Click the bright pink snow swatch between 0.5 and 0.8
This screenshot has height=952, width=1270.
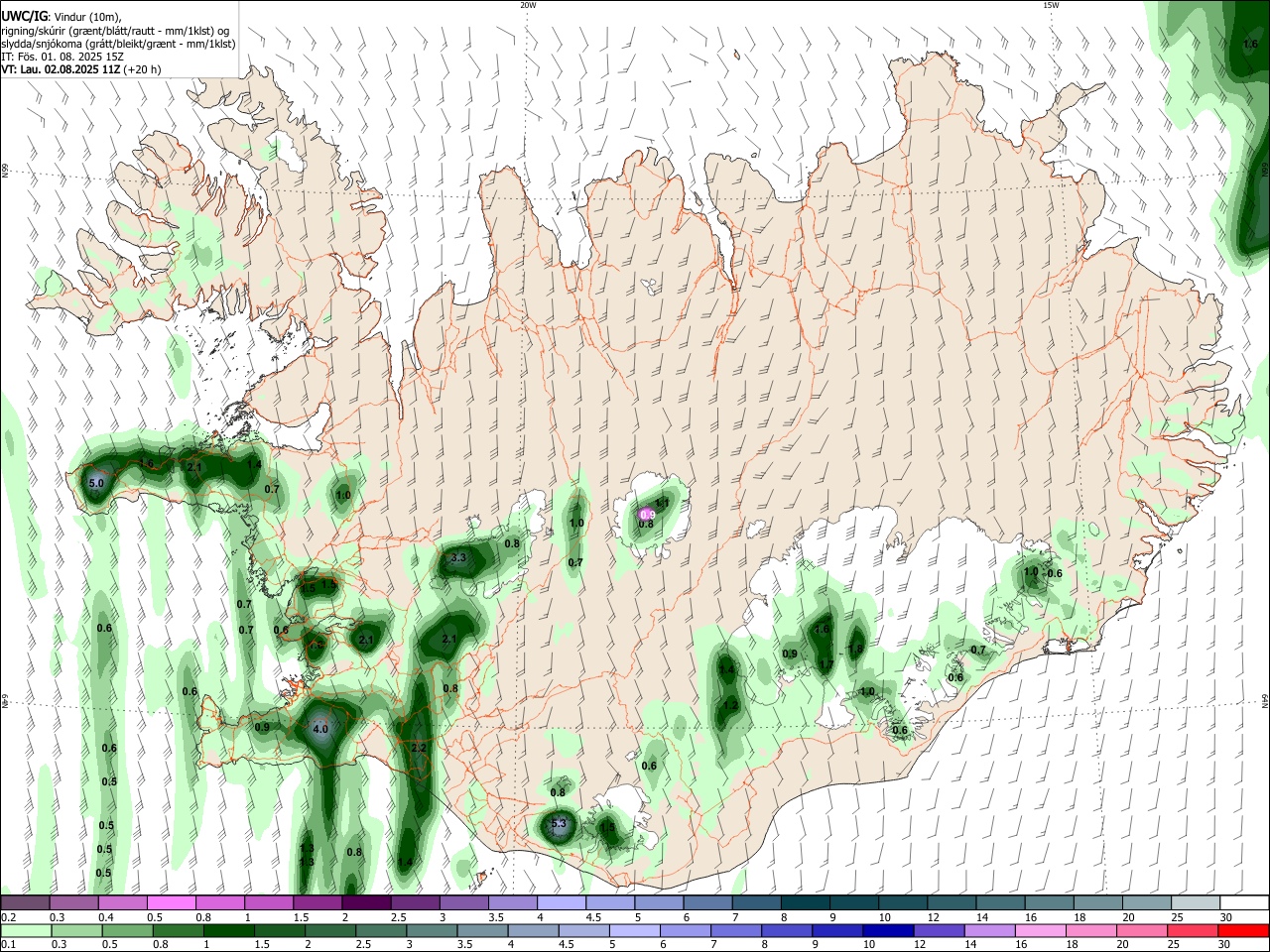coord(172,903)
